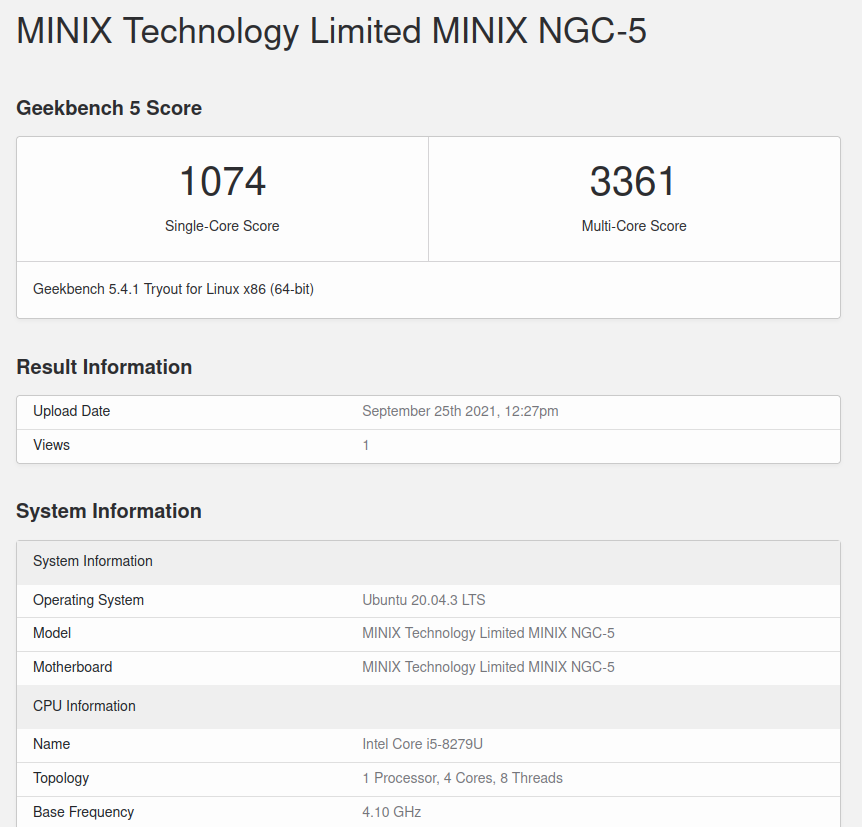This screenshot has width=862, height=827.
Task: Click the value Ubuntu 20.04.3 LTS
Action: (x=424, y=600)
